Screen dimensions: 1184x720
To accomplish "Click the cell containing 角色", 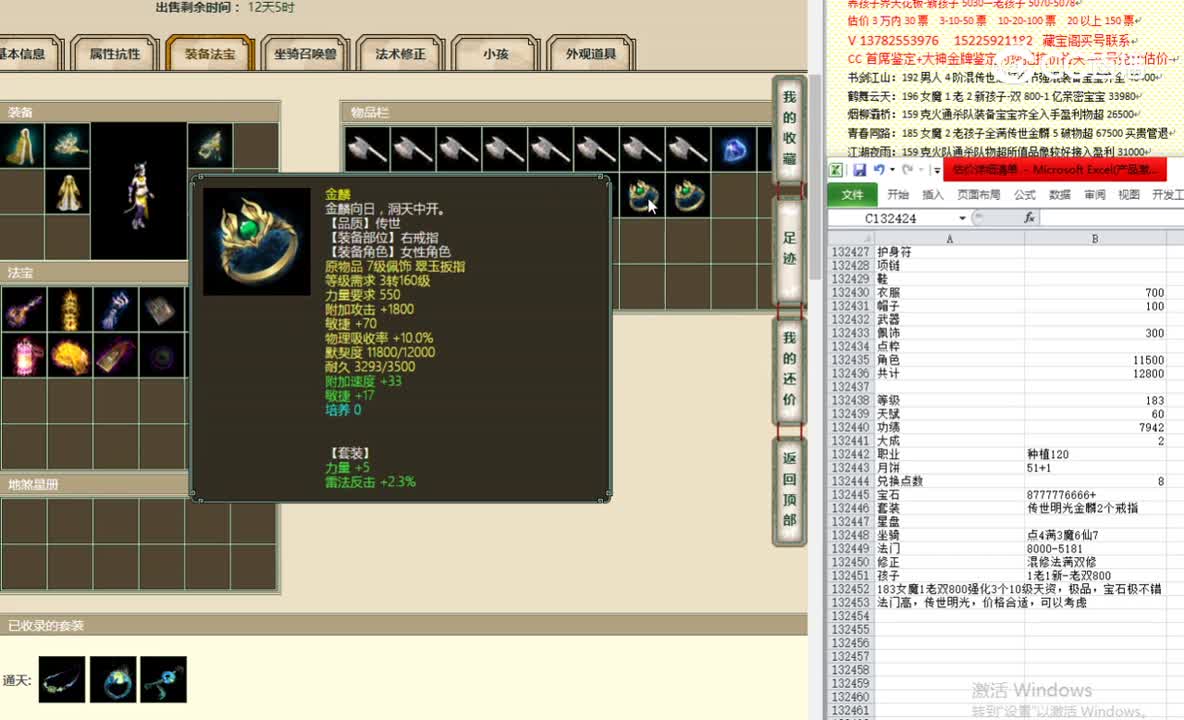I will point(949,360).
